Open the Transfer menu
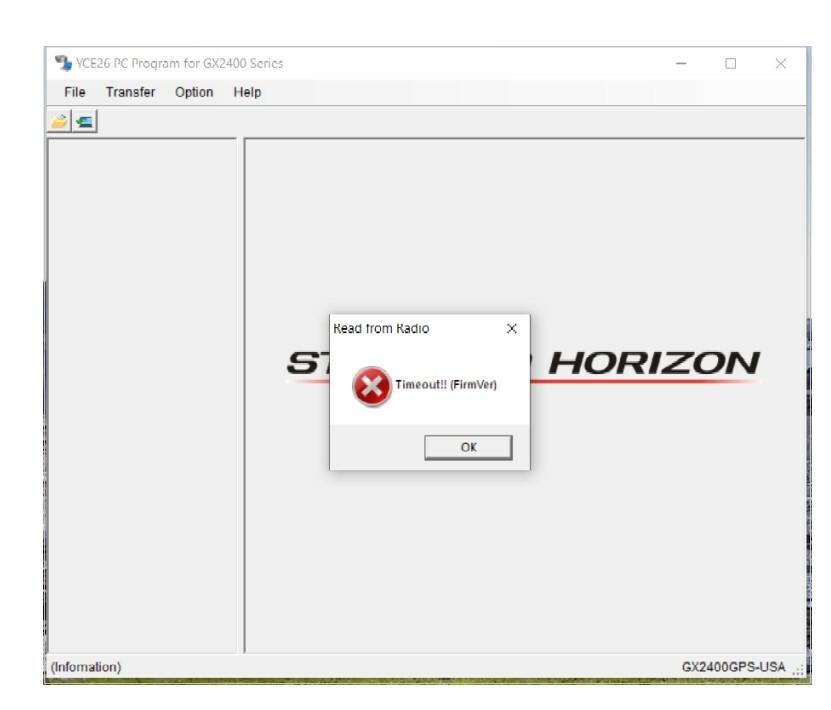Viewport: 831px width, 710px height. pos(130,92)
